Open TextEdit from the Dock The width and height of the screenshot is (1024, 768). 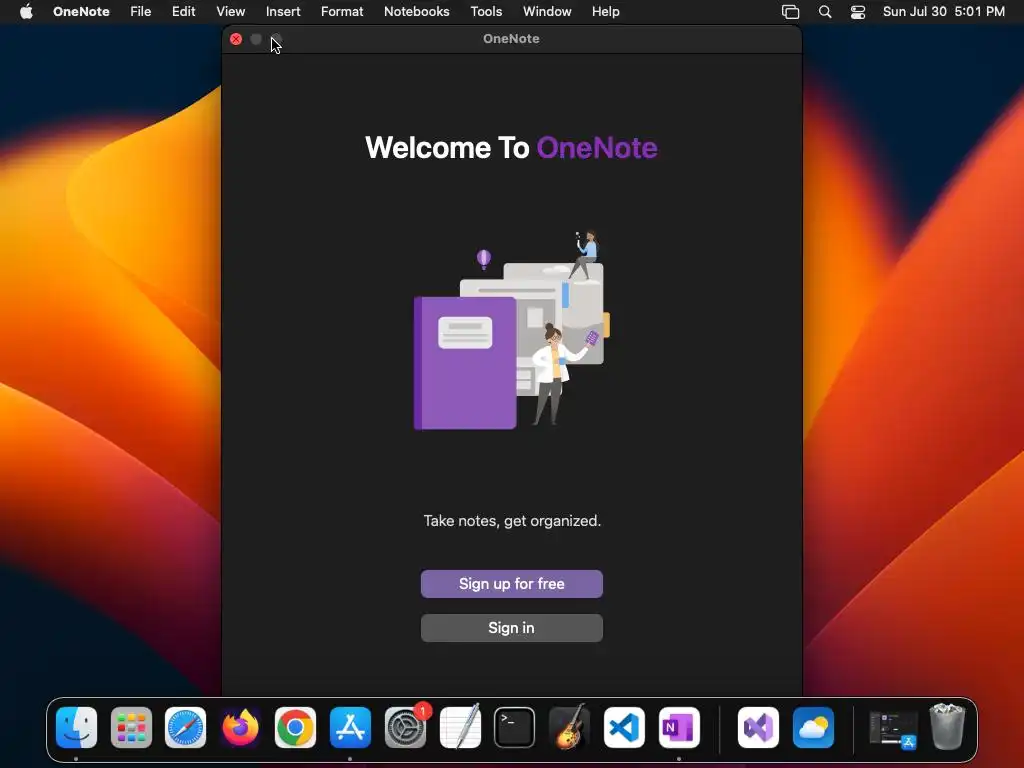[460, 728]
